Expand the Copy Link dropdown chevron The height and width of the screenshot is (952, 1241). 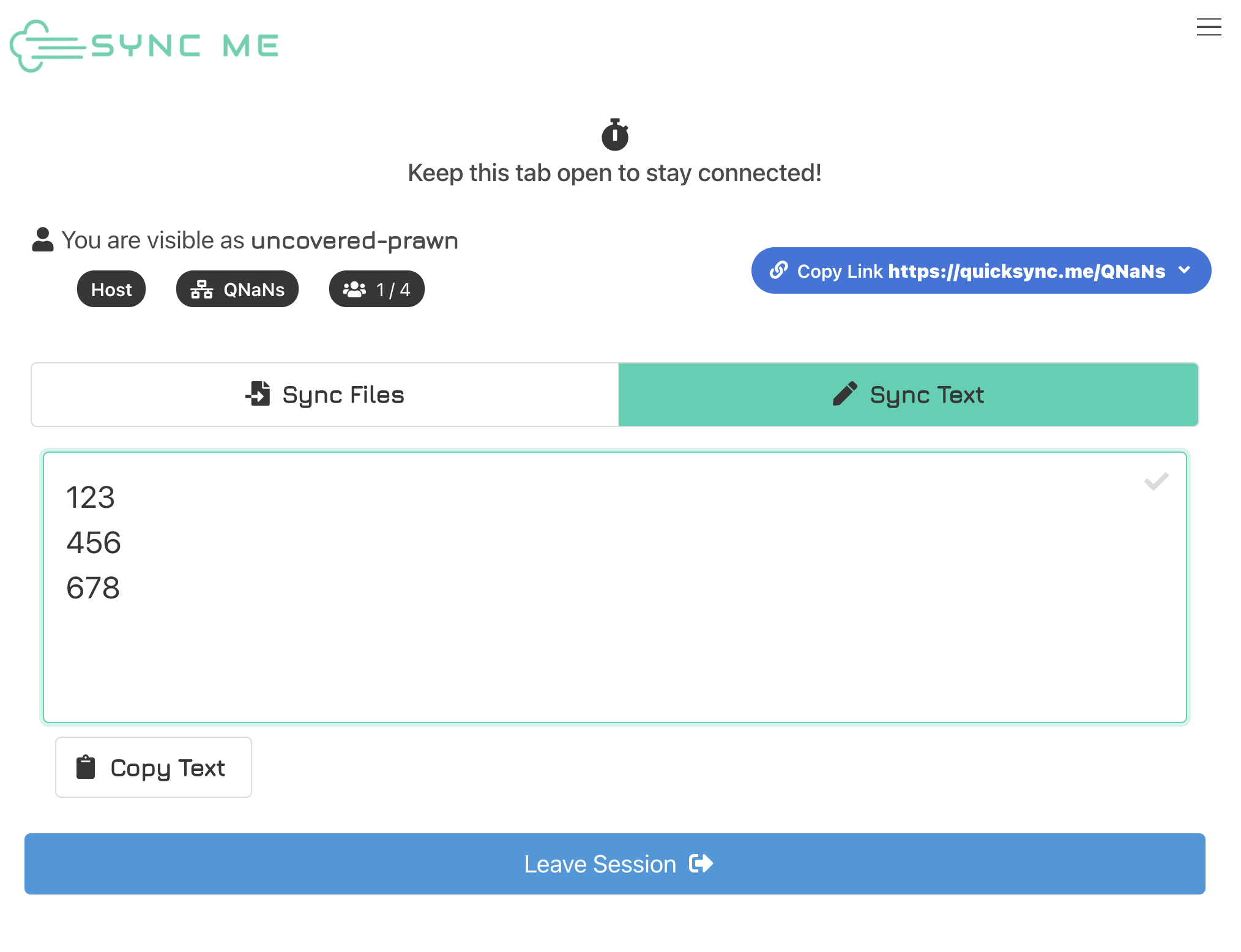pyautogui.click(x=1185, y=270)
